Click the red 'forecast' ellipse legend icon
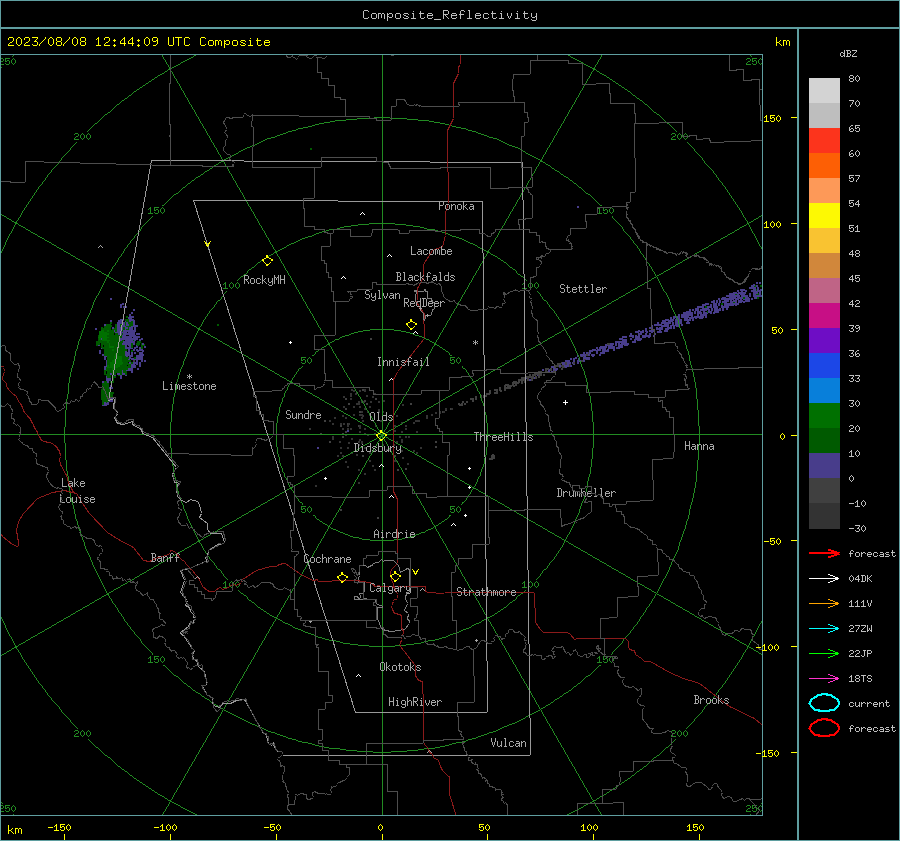Image resolution: width=900 pixels, height=841 pixels. tap(824, 728)
